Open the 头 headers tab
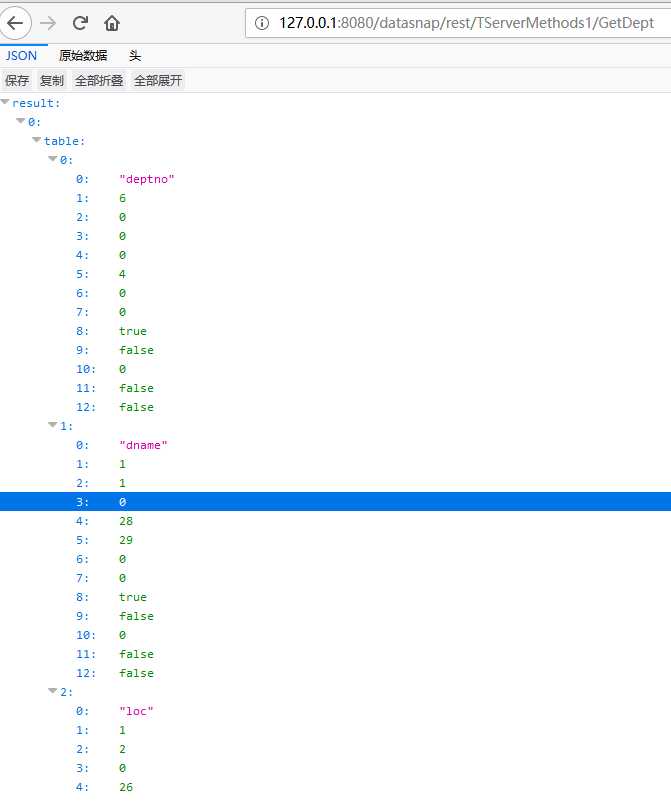Viewport: 671px width, 801px height. (135, 55)
